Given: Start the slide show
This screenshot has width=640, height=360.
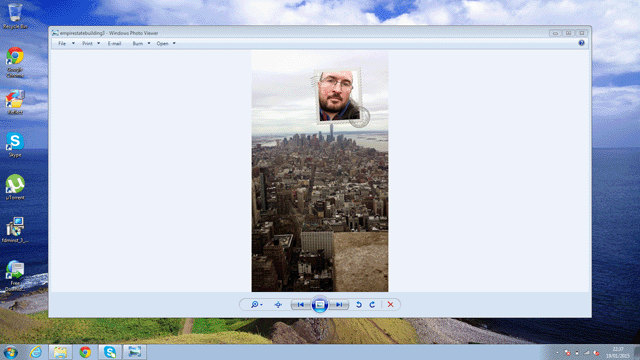Looking at the screenshot, I should [x=320, y=304].
